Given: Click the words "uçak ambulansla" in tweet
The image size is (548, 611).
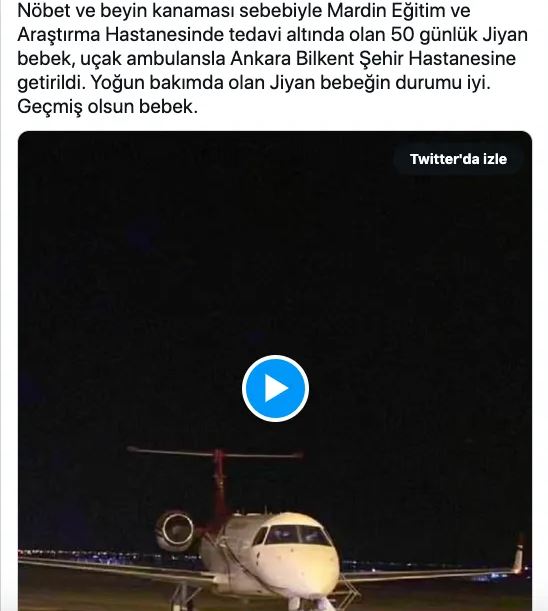Looking at the screenshot, I should 152,58.
